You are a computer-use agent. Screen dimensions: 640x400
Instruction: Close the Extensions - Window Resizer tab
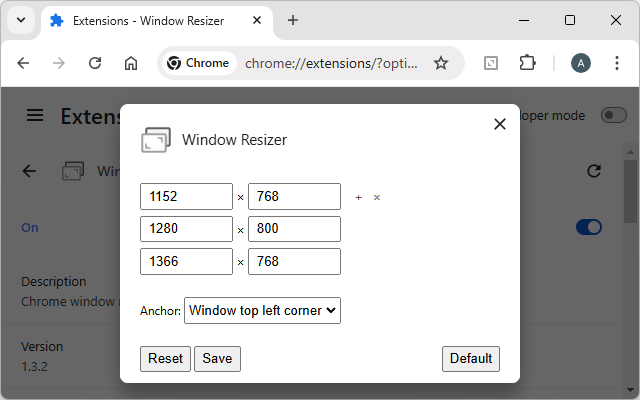257,20
